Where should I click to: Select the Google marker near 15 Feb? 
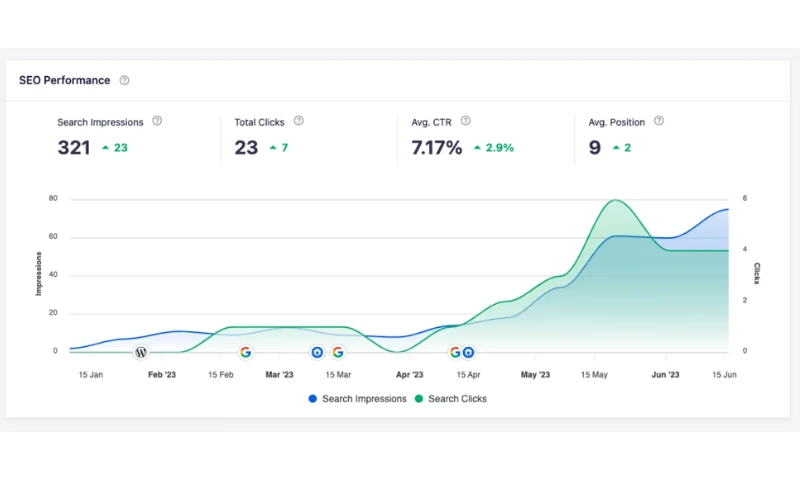click(x=245, y=352)
